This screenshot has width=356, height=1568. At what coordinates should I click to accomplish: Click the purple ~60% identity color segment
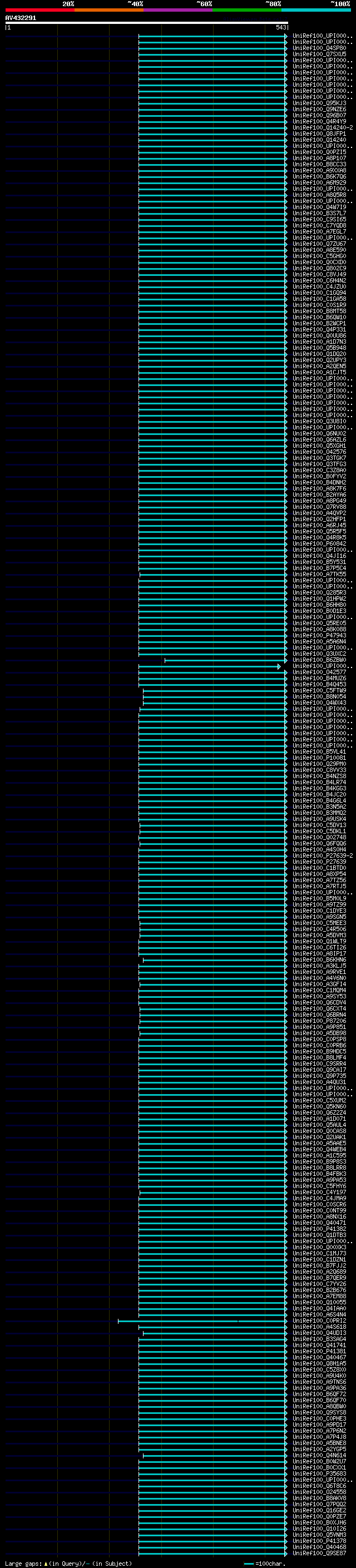coord(179,10)
